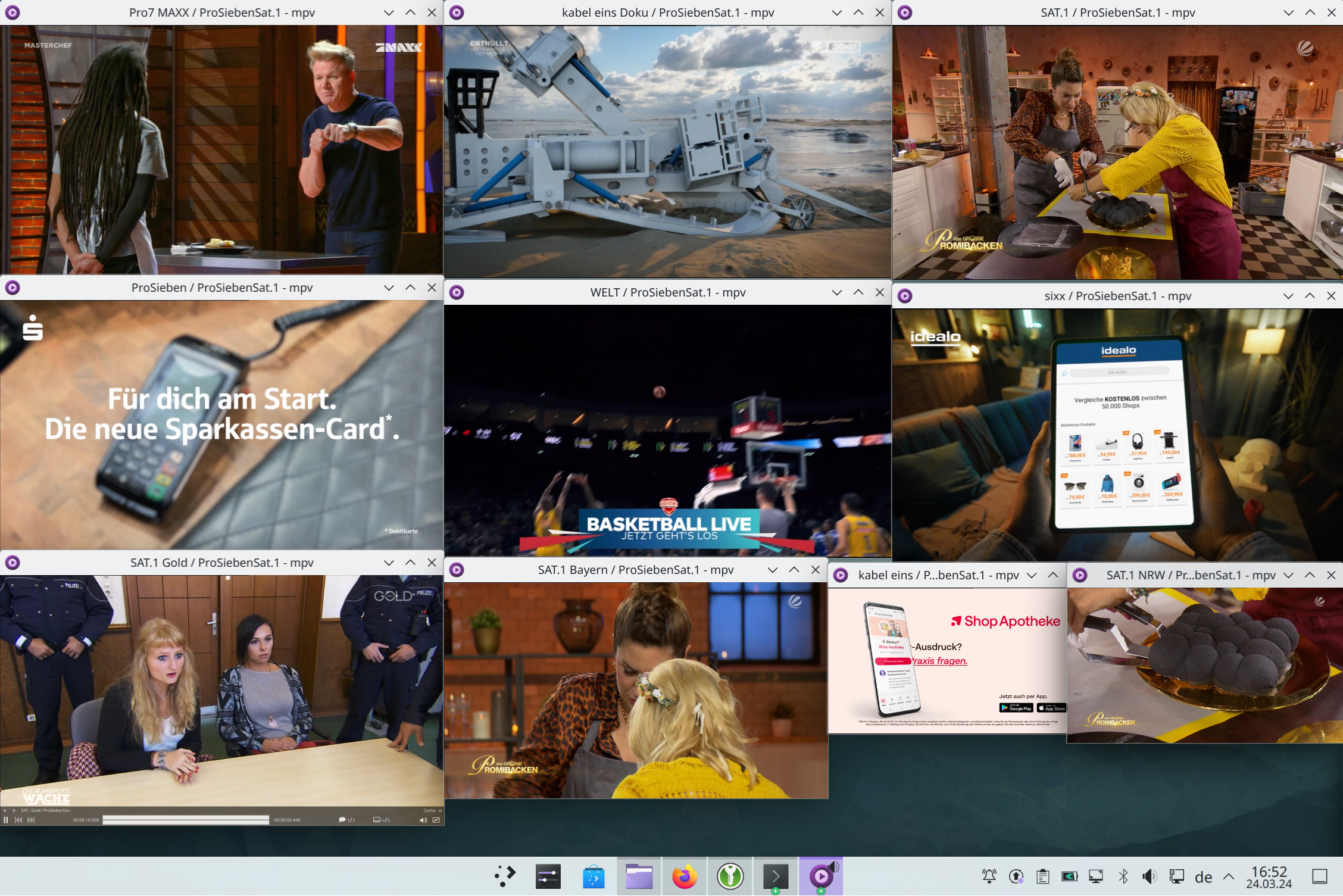Click remaining time -00:00:00.440 in SAT.1 Gold
This screenshot has width=1343, height=896.
coord(287,820)
